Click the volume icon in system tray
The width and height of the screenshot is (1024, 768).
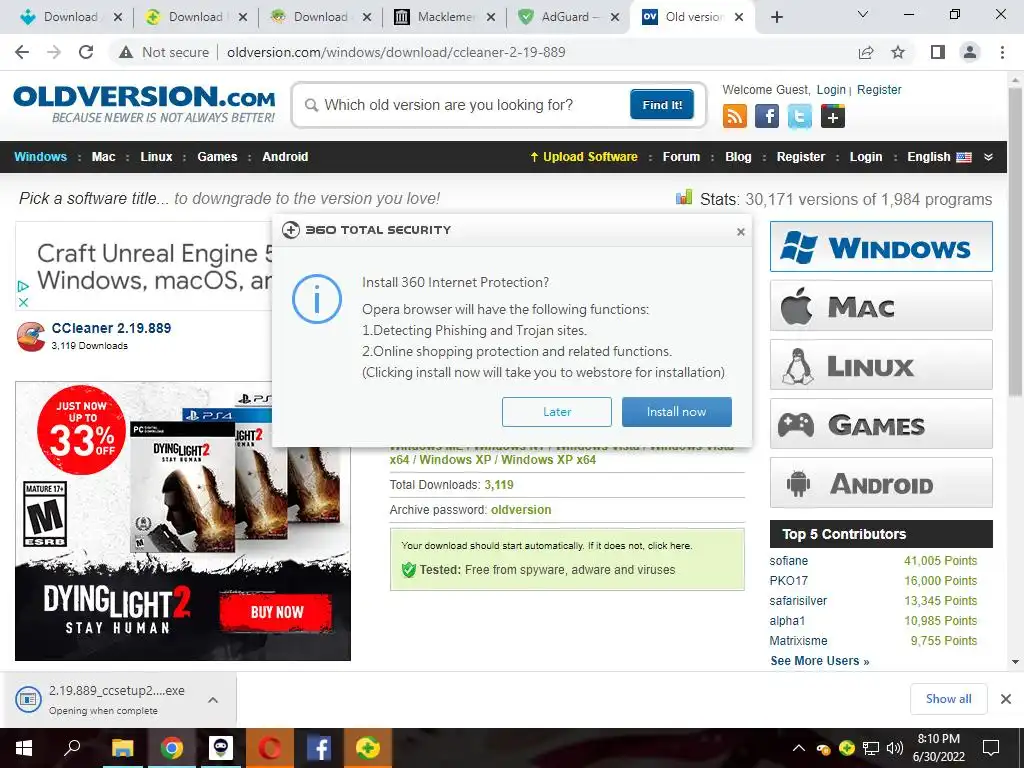tap(894, 748)
